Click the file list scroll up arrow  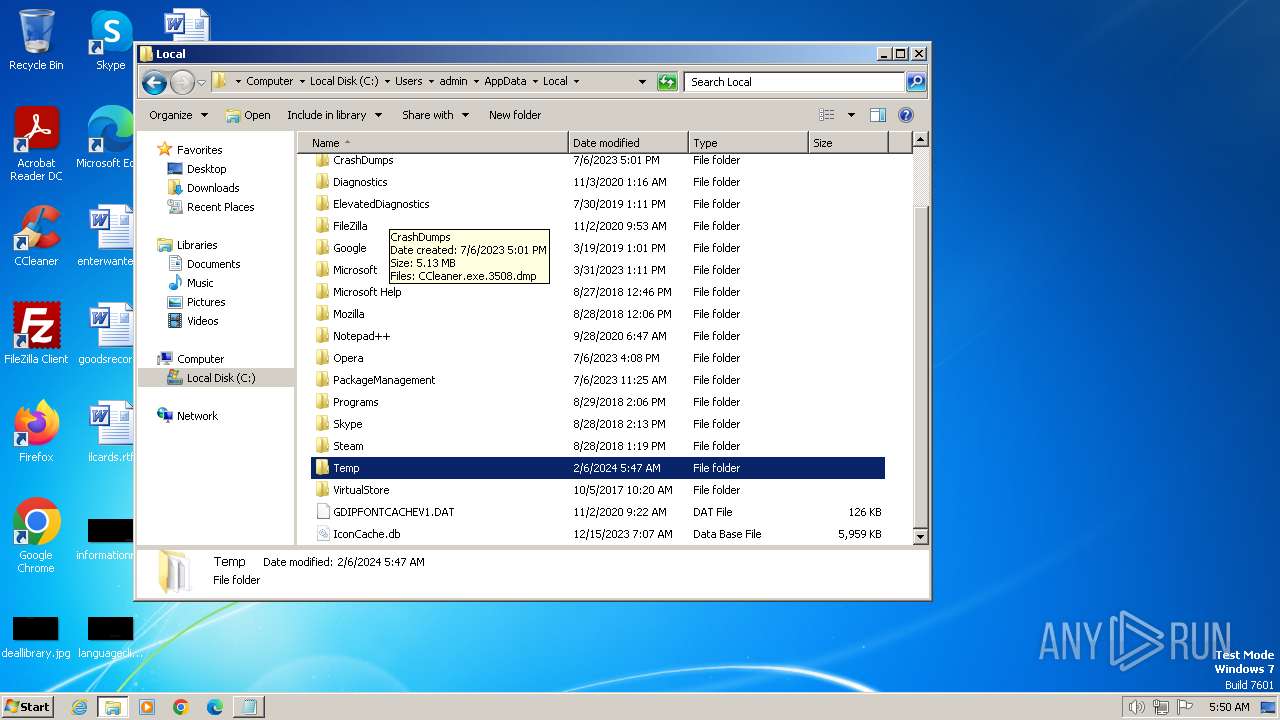coord(921,141)
